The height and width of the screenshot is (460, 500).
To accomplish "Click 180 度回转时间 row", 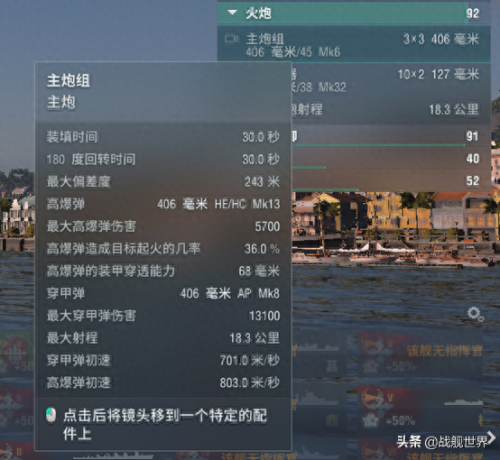I will click(x=163, y=159).
